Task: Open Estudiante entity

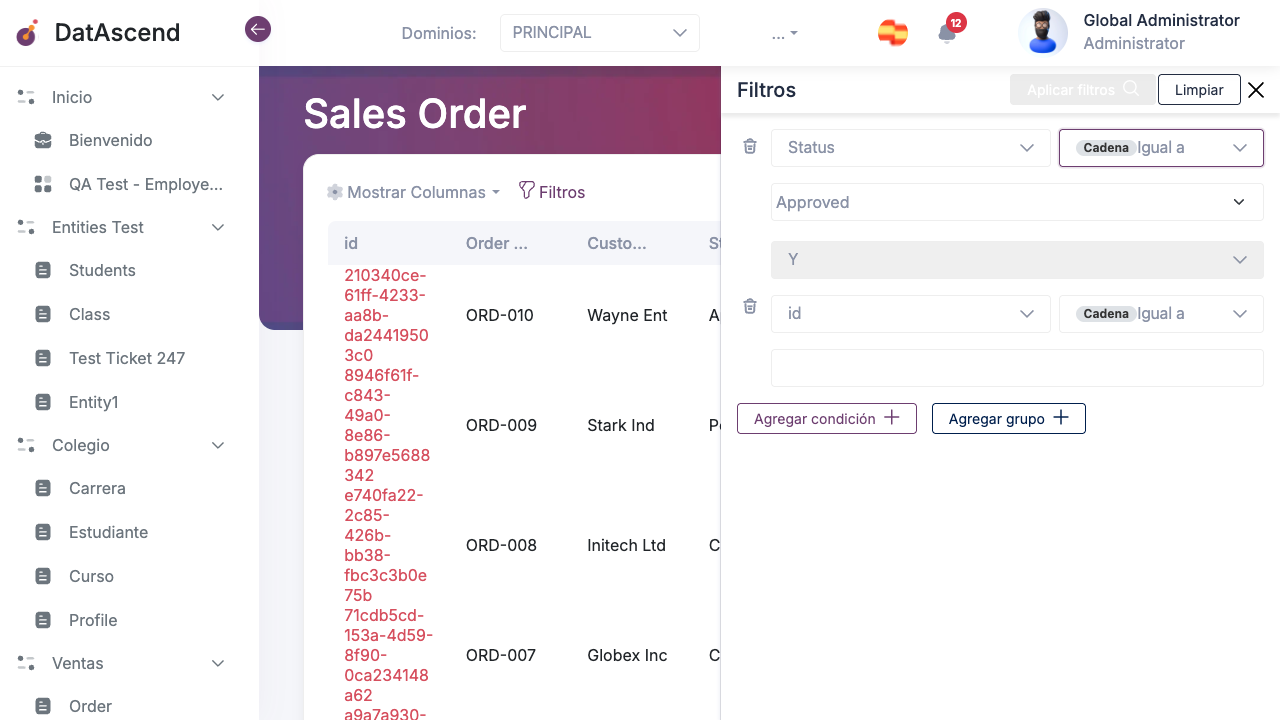Action: pos(108,532)
